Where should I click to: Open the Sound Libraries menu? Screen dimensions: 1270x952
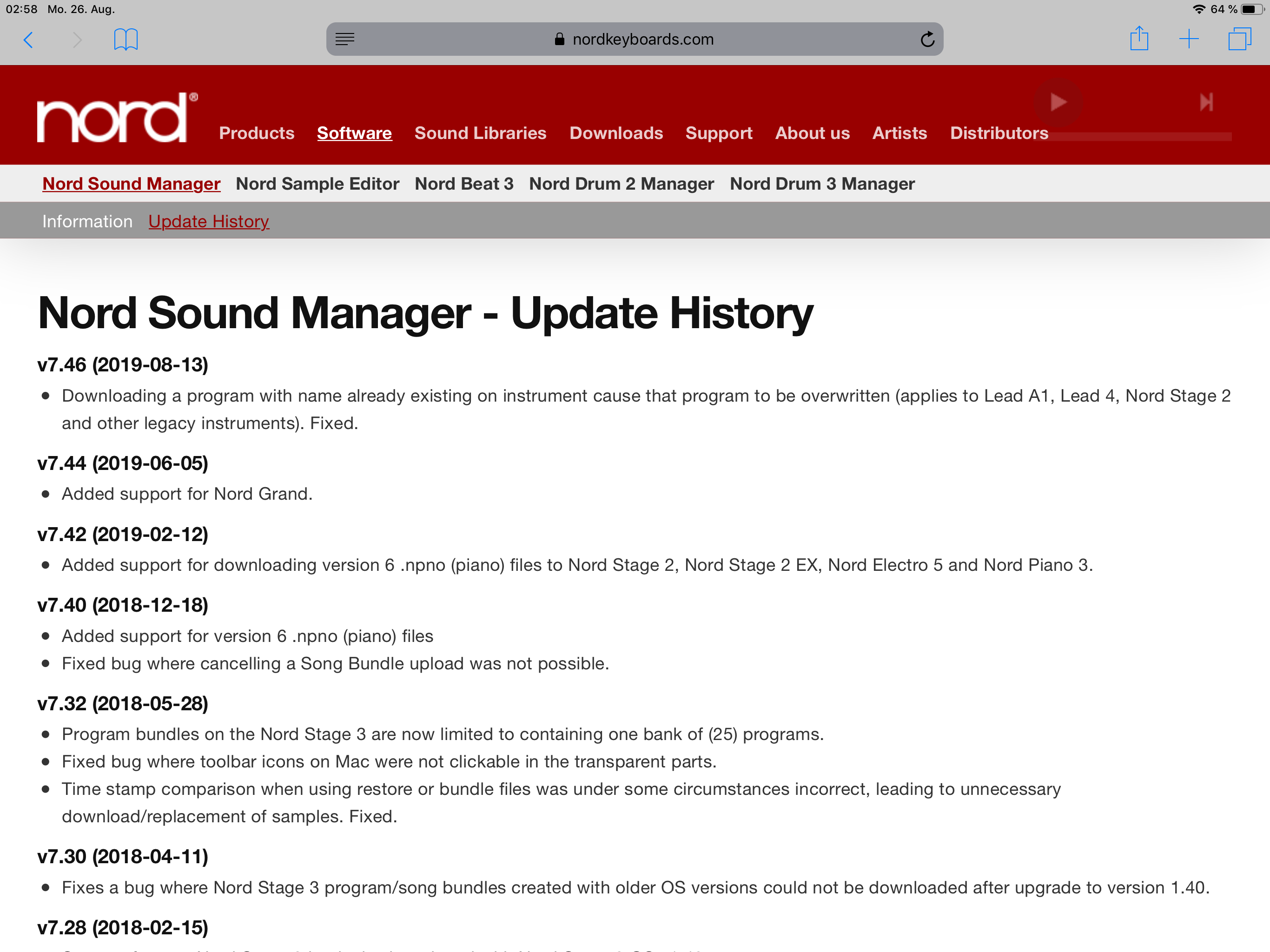pyautogui.click(x=481, y=133)
